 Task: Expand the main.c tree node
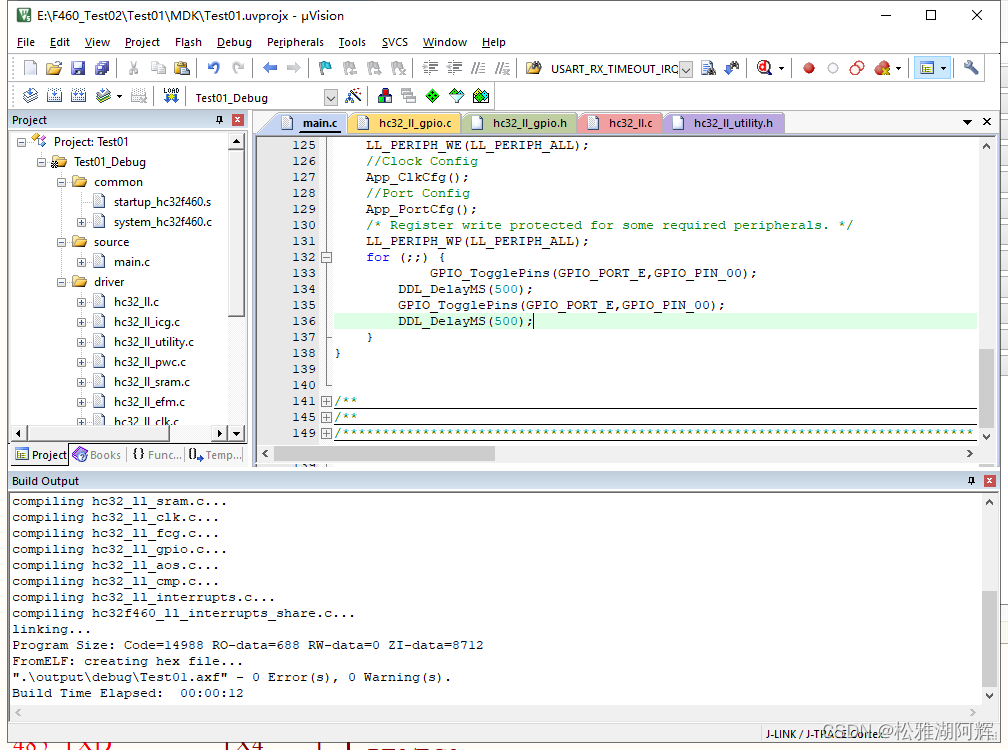point(82,262)
